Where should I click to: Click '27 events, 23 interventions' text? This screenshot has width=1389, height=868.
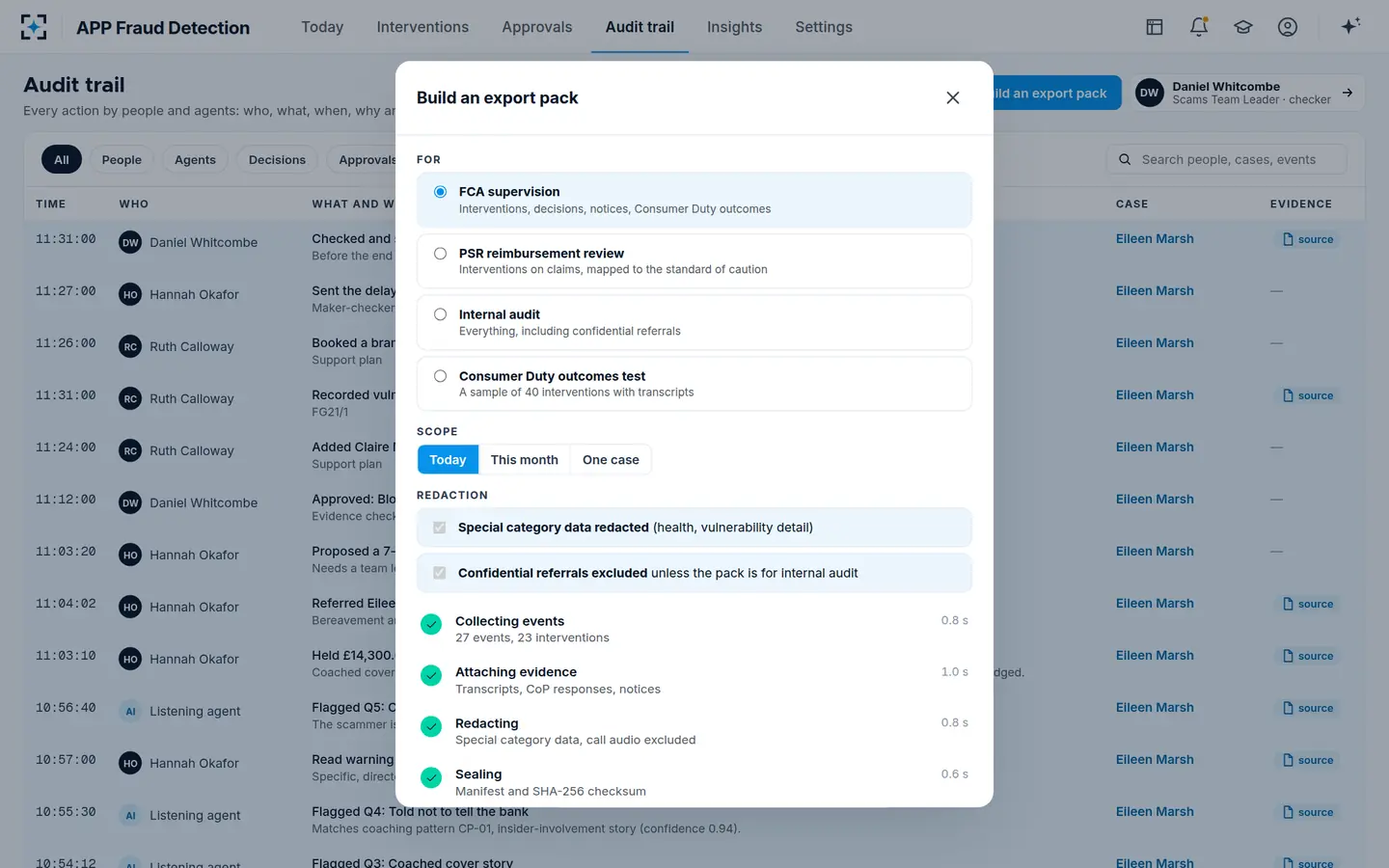pos(532,638)
